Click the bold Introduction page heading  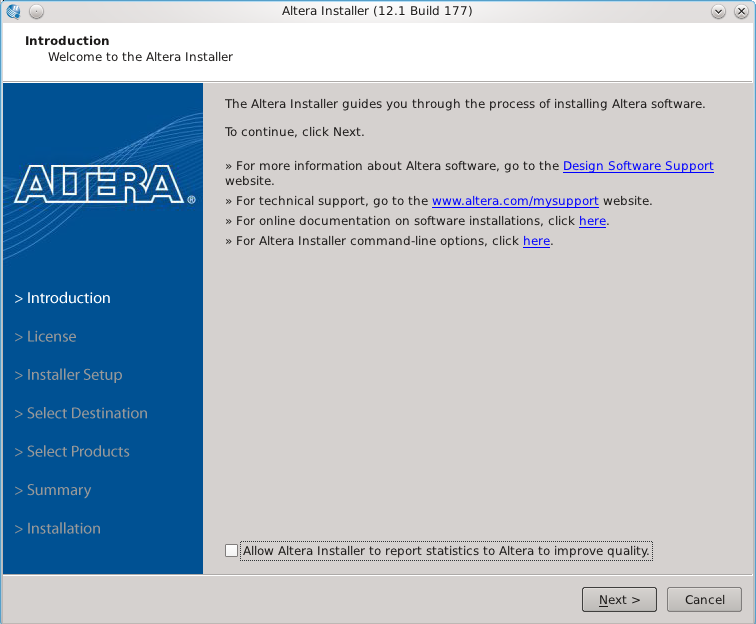[x=67, y=41]
